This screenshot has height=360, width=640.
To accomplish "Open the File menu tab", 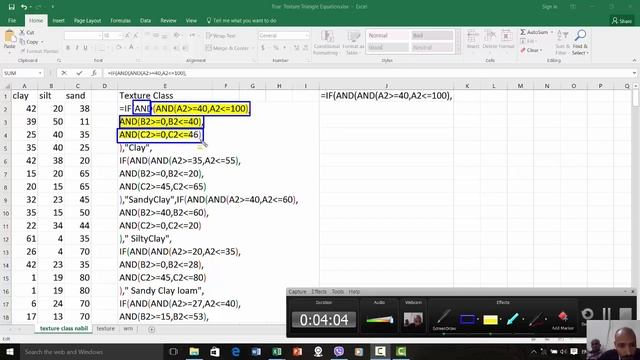I will click(12, 20).
